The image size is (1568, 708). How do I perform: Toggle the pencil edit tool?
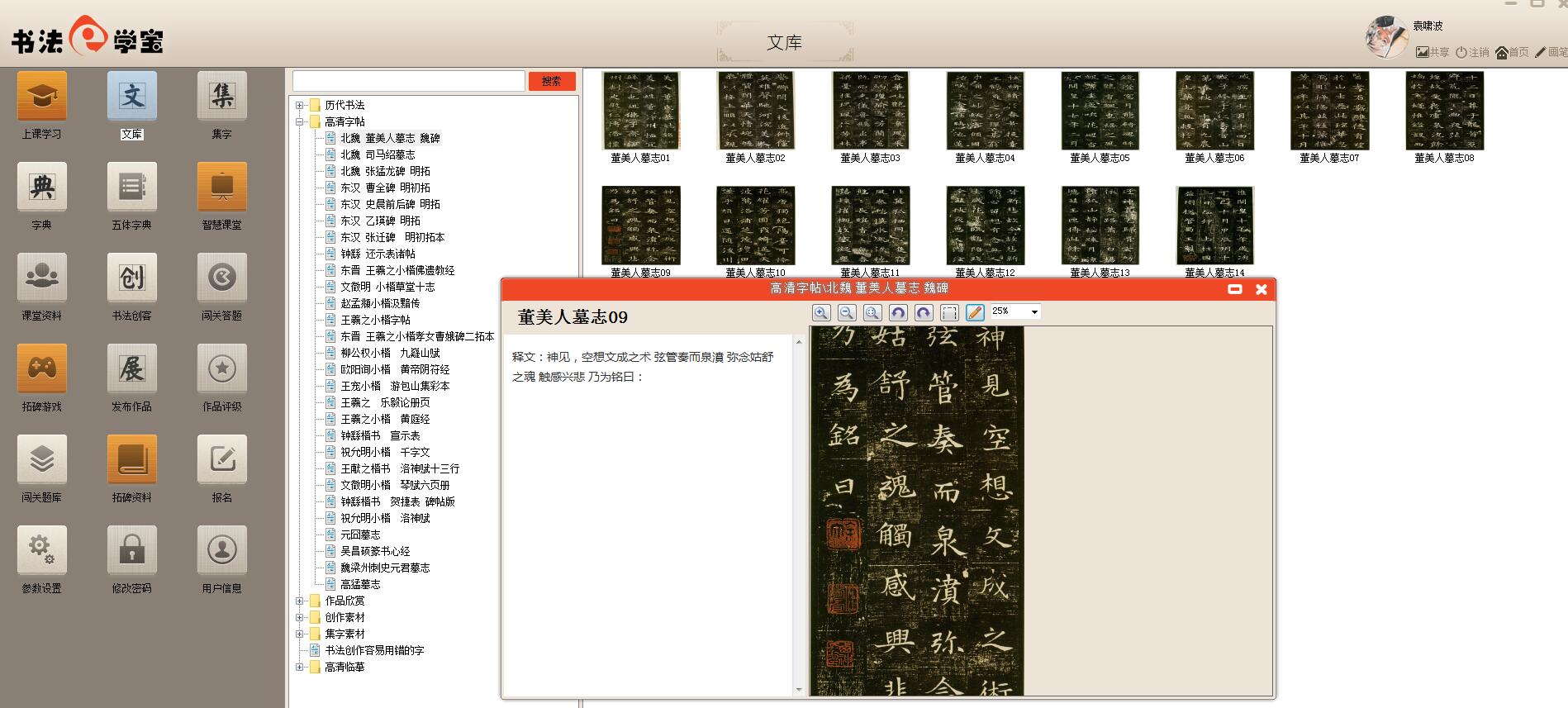coord(975,312)
